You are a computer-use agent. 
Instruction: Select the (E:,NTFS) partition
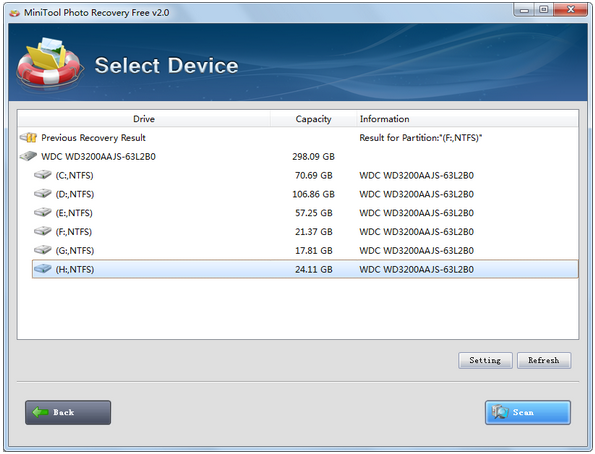point(305,213)
